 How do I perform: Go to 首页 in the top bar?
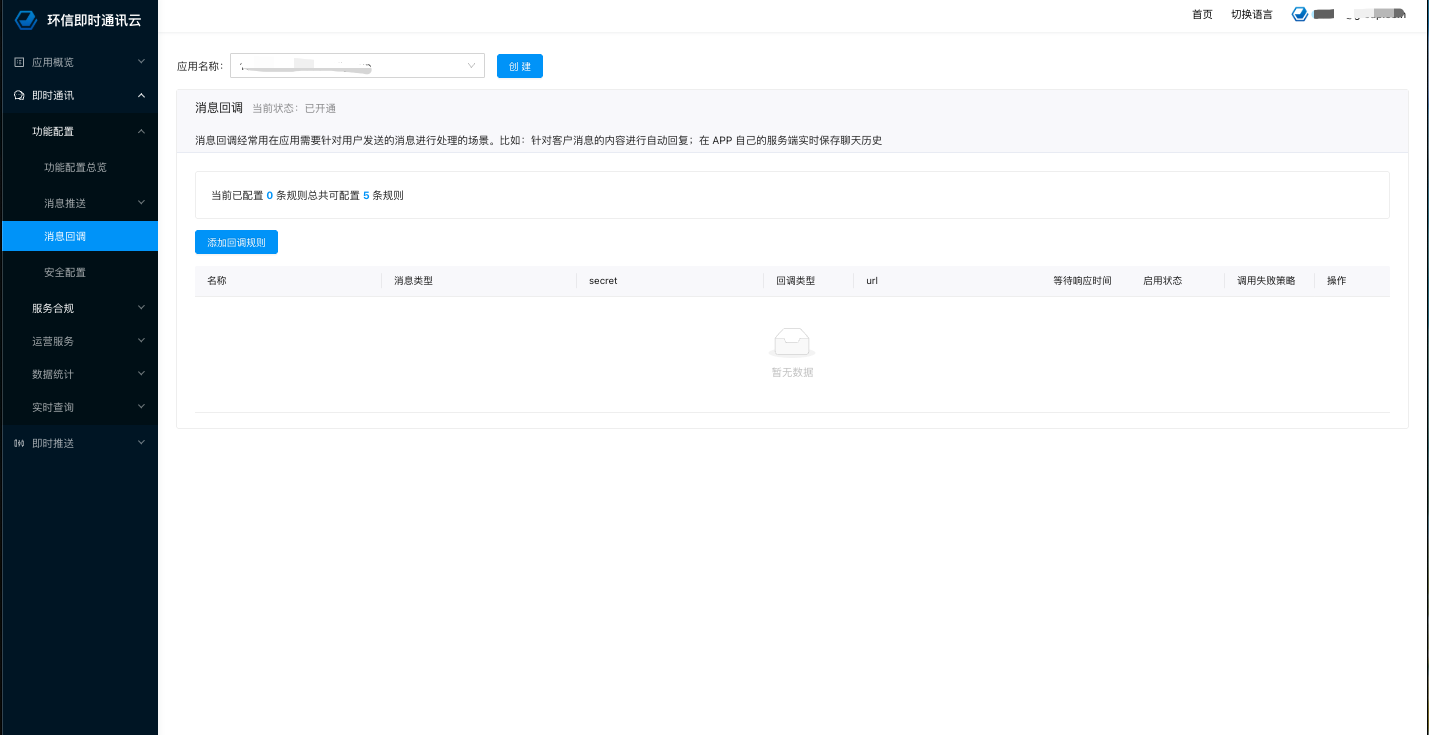[1202, 14]
